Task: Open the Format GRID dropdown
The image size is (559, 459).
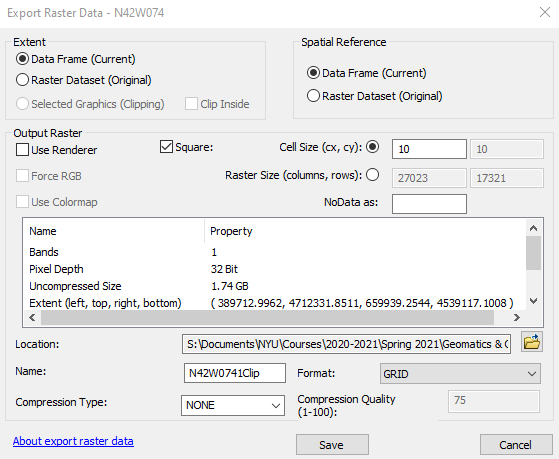Action: coord(460,373)
